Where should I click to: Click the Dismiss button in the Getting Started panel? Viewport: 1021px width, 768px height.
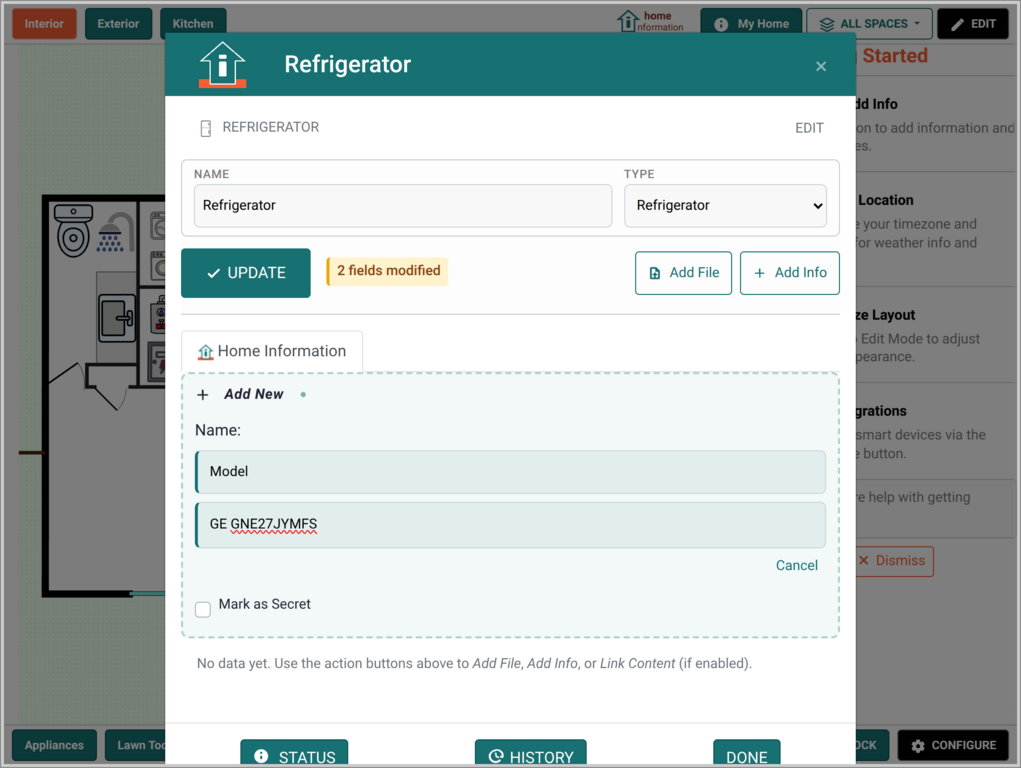[x=893, y=561]
